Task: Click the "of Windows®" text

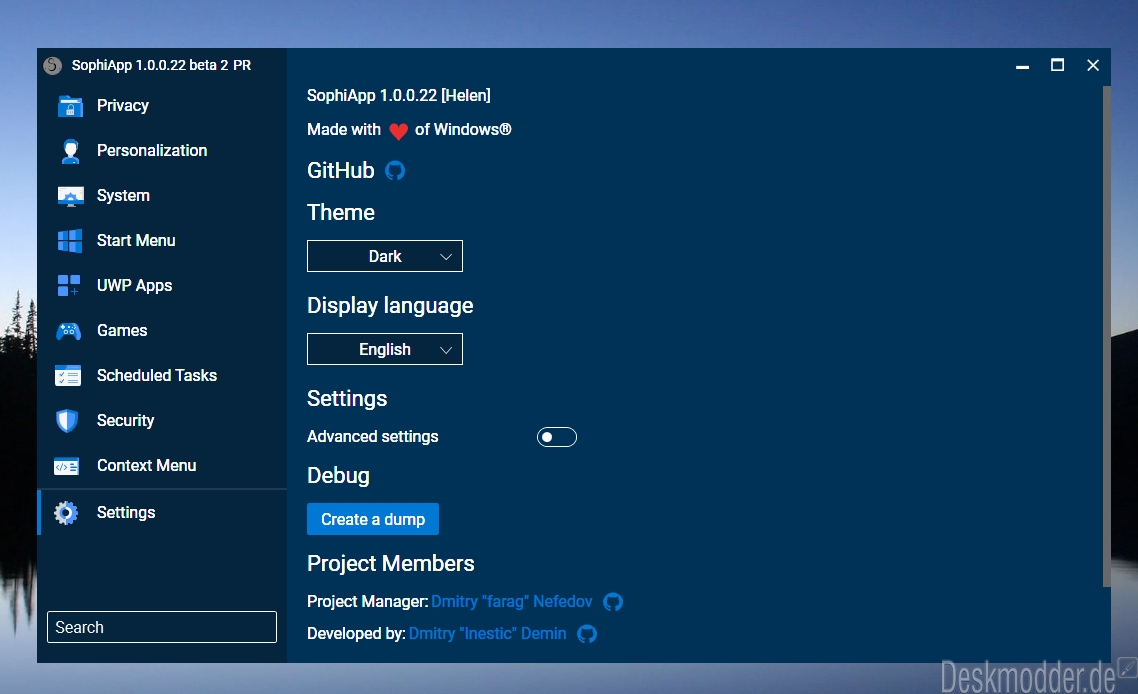Action: (x=463, y=130)
